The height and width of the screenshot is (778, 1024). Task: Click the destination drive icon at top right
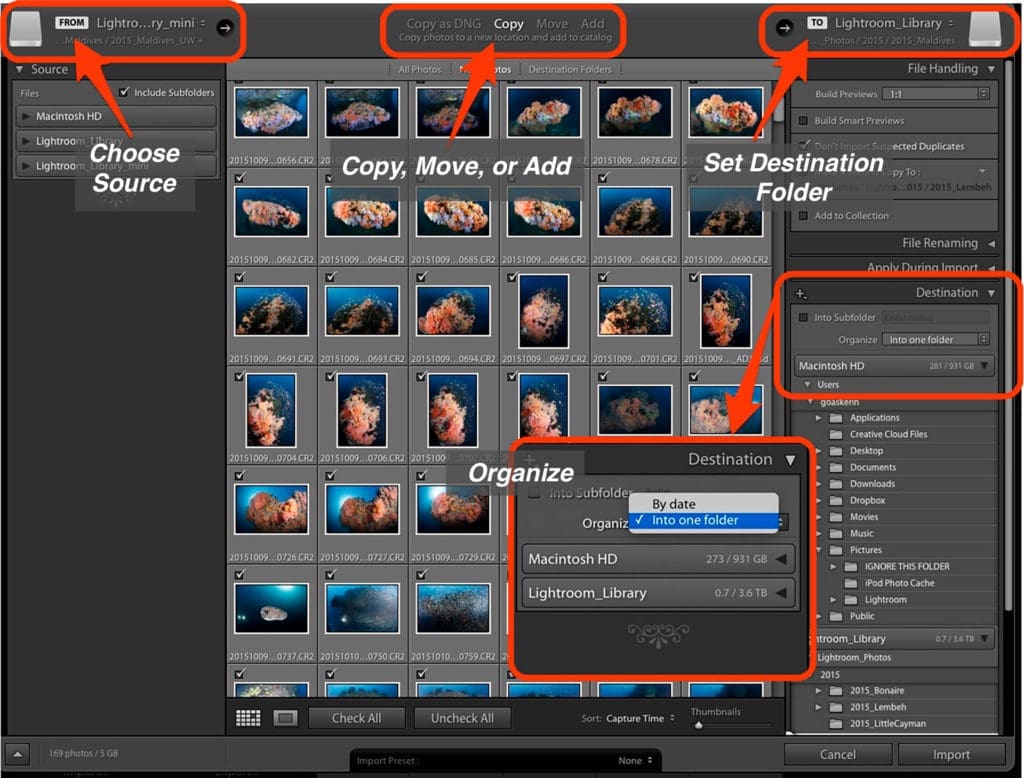985,29
